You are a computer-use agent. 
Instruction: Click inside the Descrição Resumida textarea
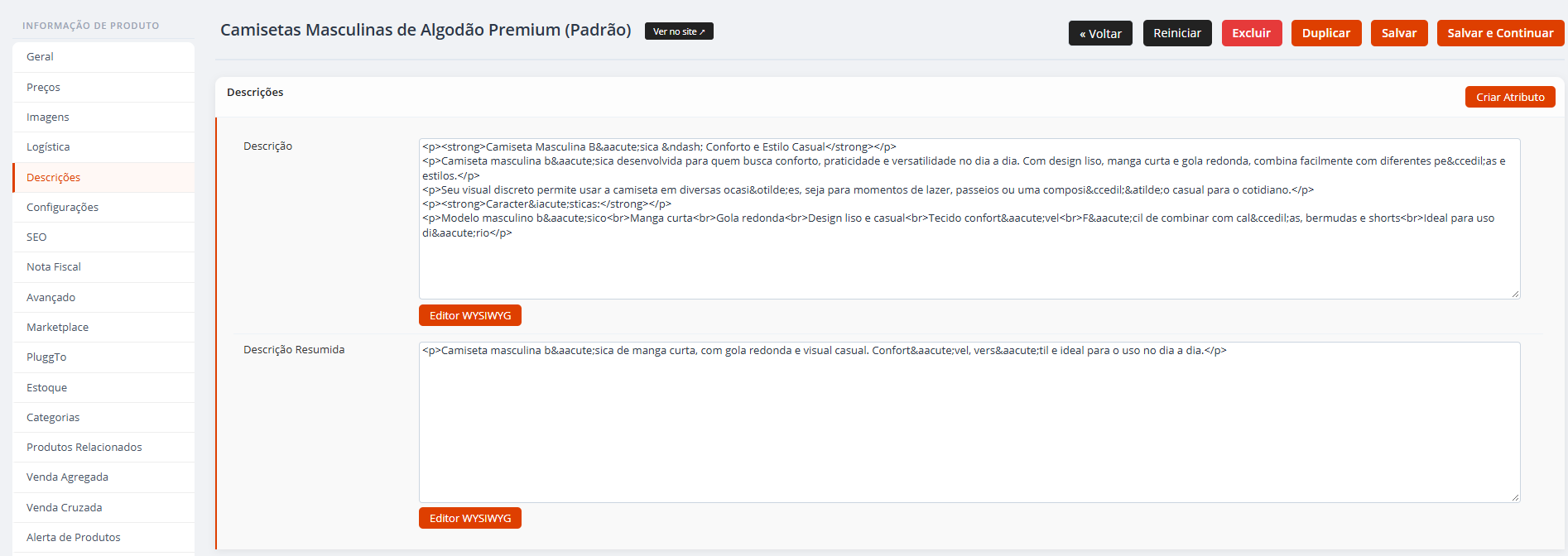[969, 422]
